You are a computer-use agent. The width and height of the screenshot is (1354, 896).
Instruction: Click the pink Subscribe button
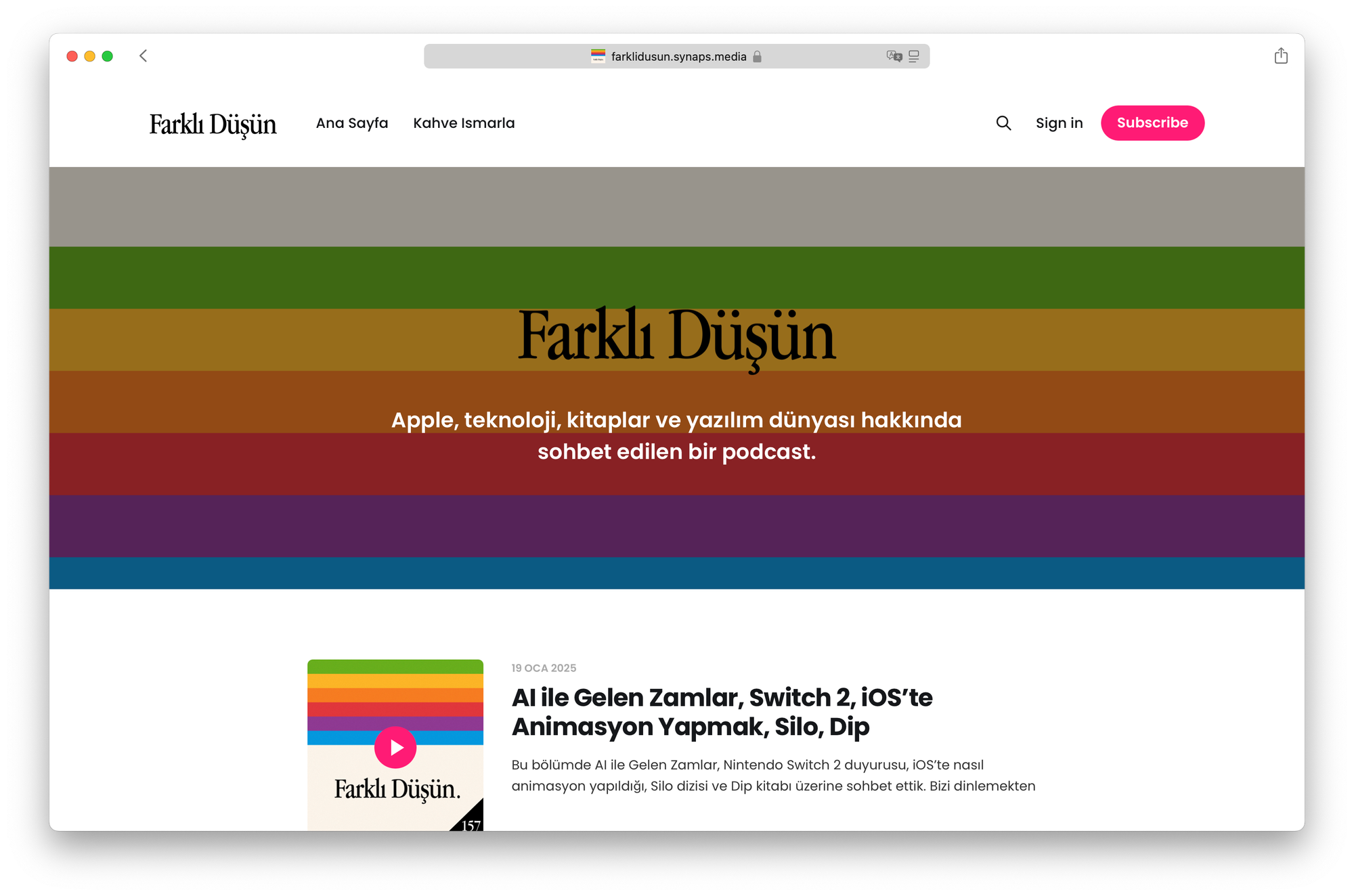pos(1152,123)
